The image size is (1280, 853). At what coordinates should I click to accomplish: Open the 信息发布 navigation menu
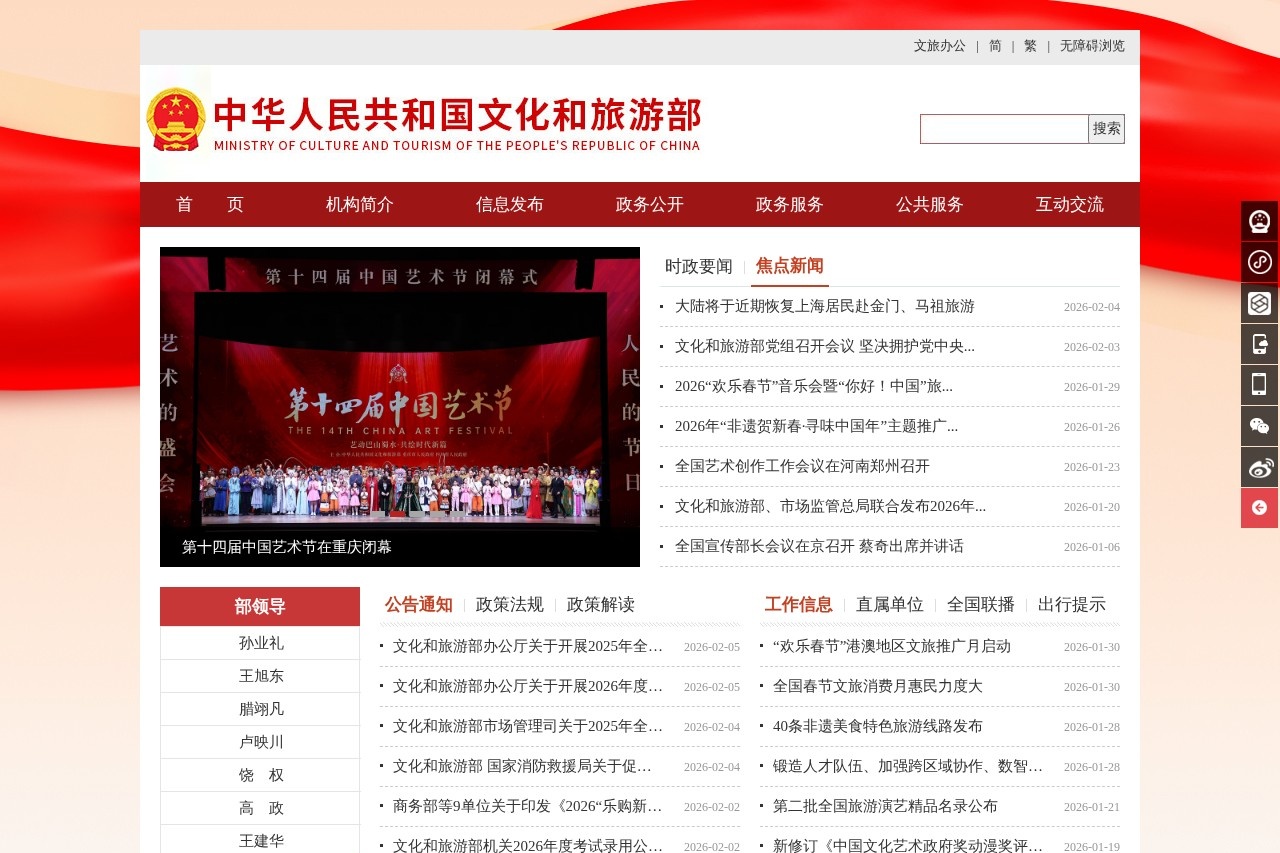(x=510, y=205)
